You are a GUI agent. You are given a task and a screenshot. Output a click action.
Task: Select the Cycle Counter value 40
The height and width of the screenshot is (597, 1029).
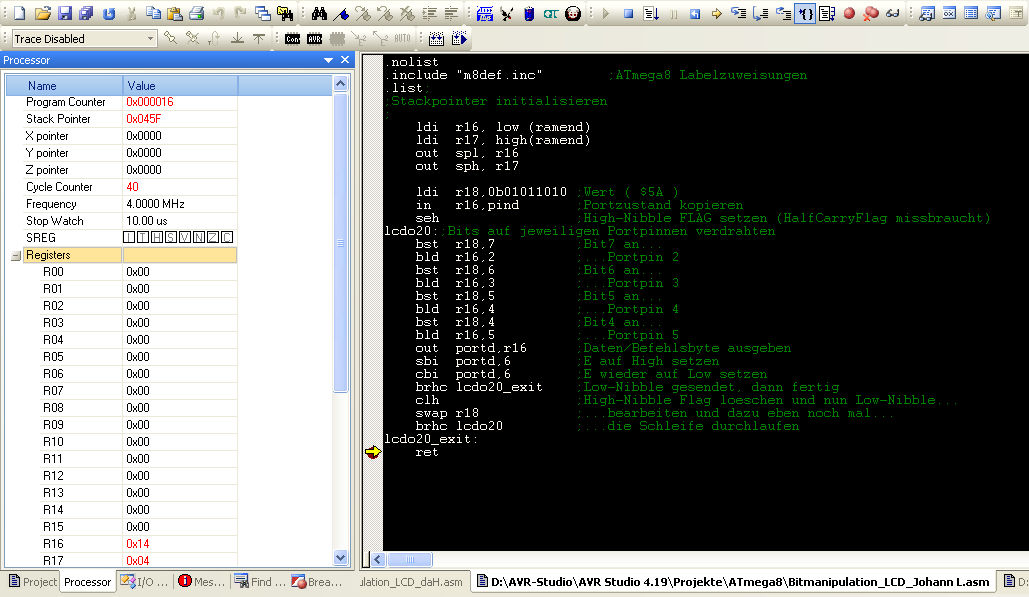[133, 187]
